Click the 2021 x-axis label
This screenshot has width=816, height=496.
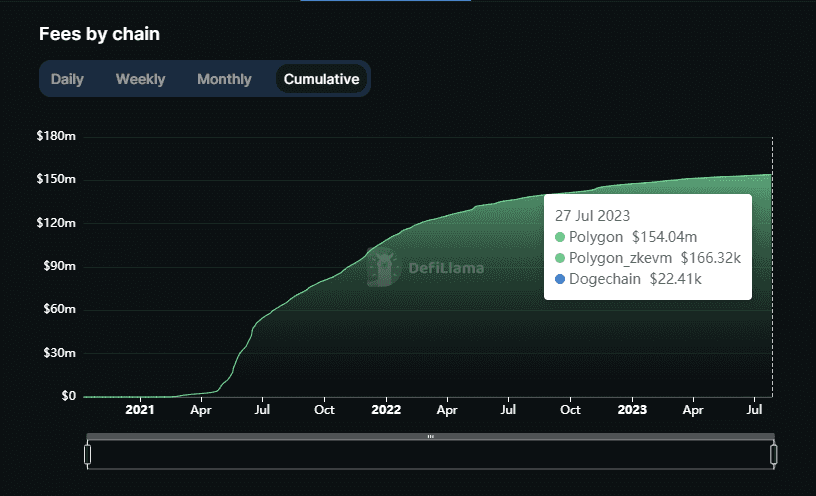click(x=140, y=409)
